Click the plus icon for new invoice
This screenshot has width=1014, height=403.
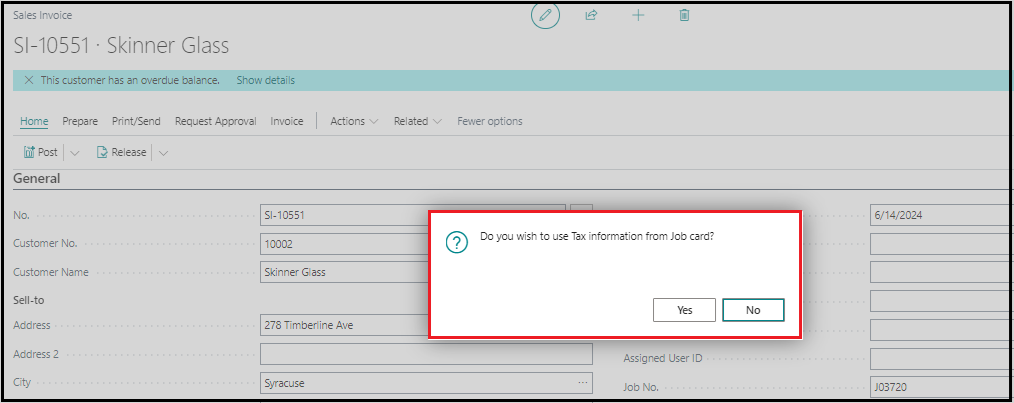(638, 15)
